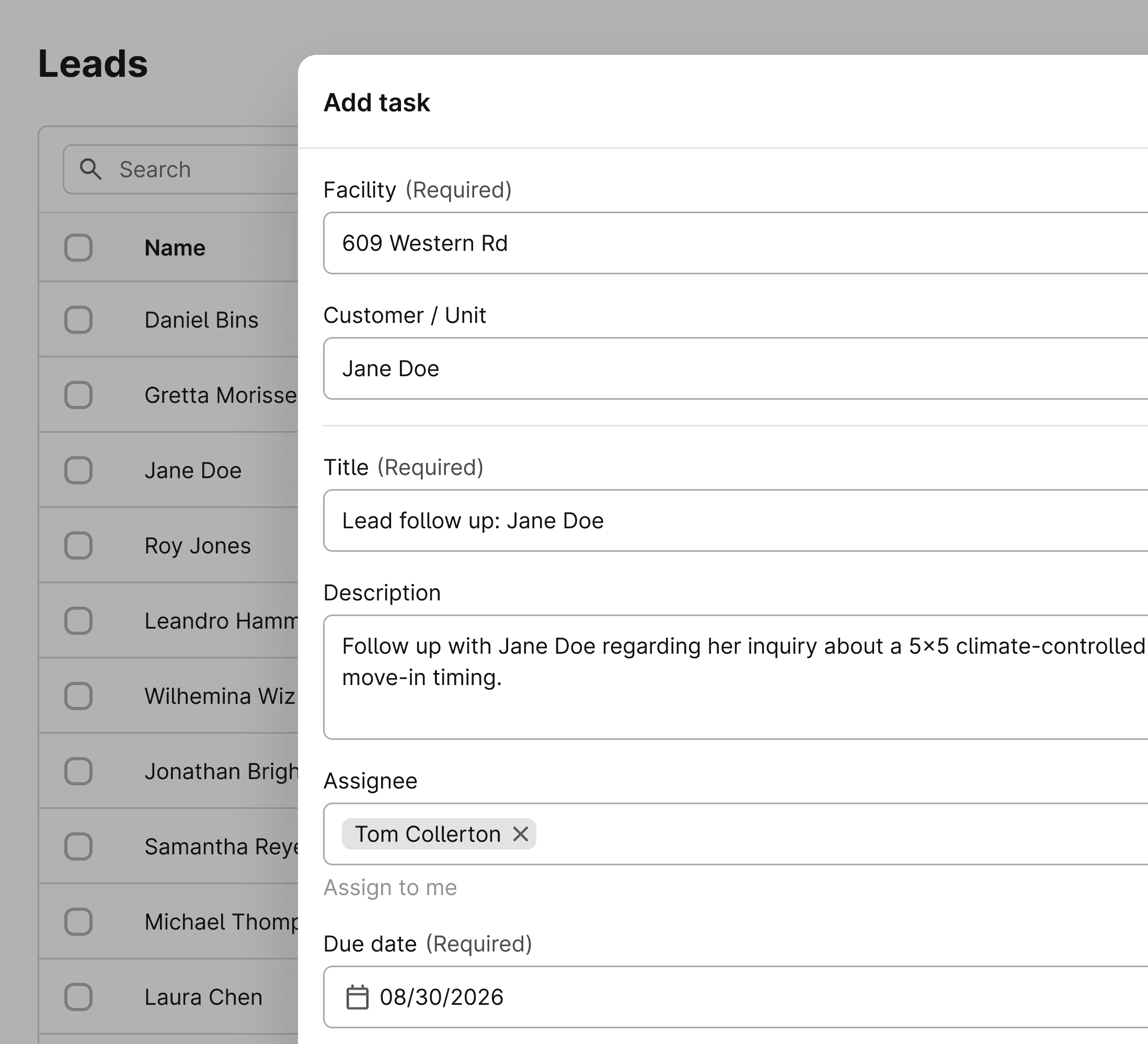
Task: Click the Tom Collerton assignee chip
Action: tap(428, 834)
